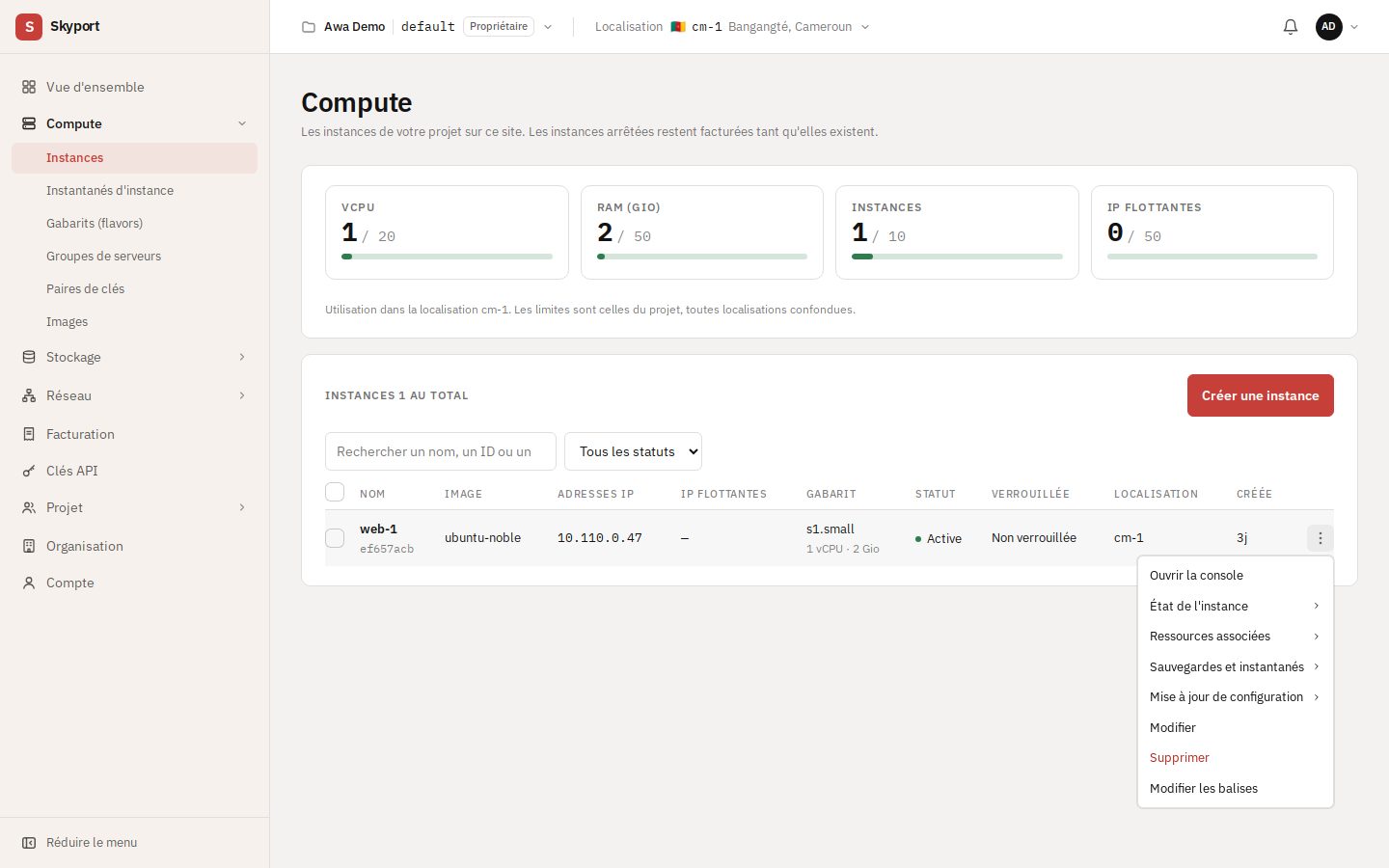Tick the select-all checkbox in table header
Screen dimensions: 1389x868
coord(335,492)
